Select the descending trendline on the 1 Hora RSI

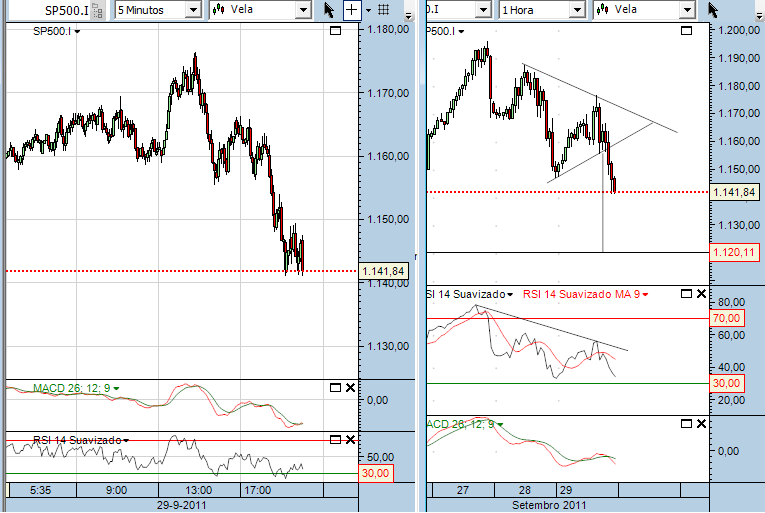click(x=551, y=328)
